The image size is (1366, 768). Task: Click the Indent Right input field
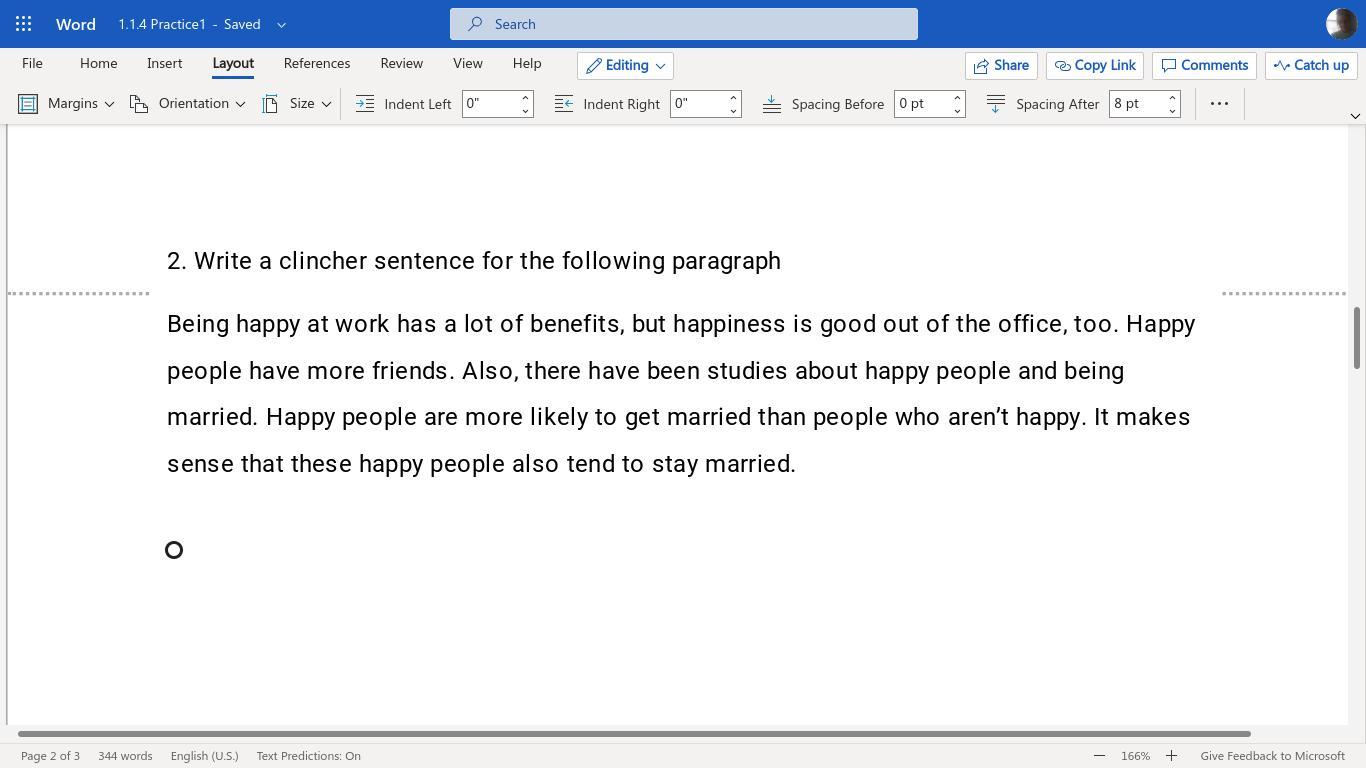(x=698, y=104)
